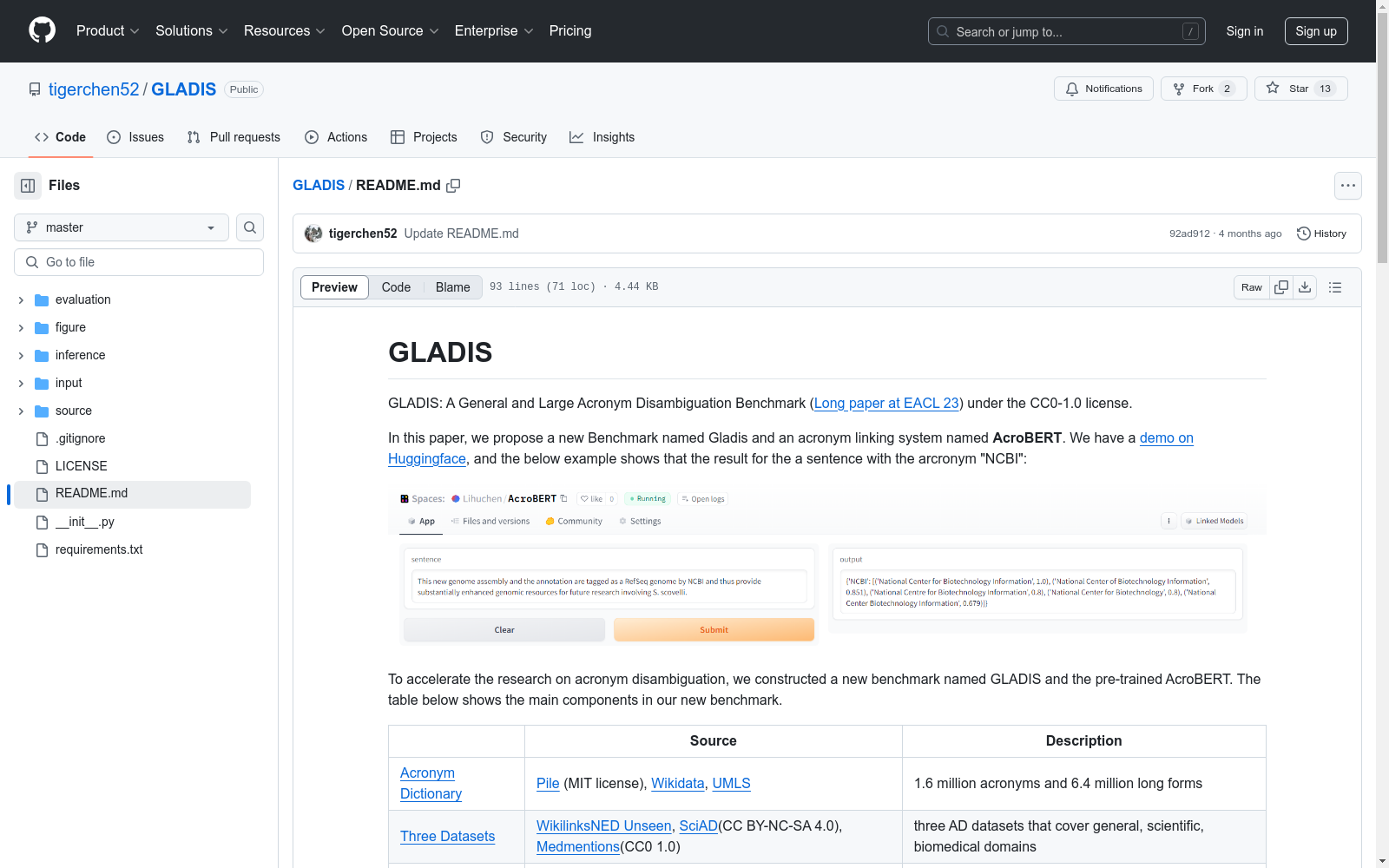Open requirements.txt in file tree
The image size is (1389, 868).
point(99,549)
